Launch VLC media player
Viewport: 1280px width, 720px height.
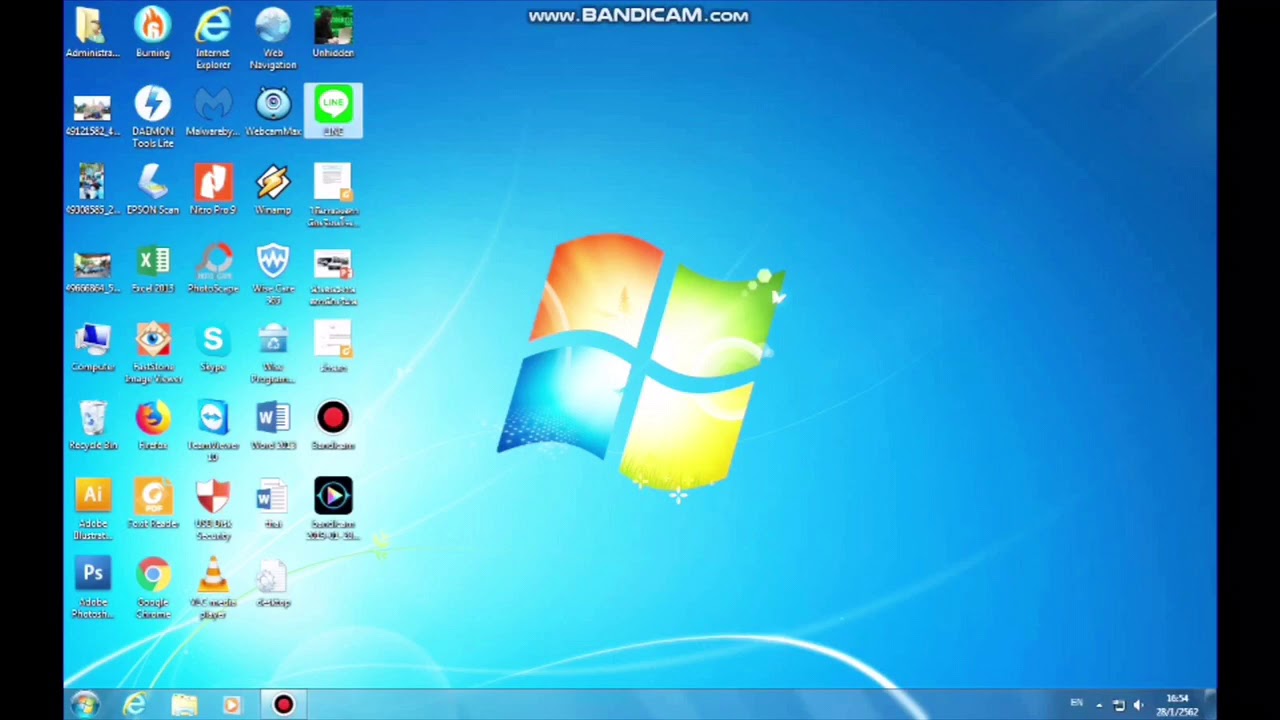pyautogui.click(x=213, y=588)
